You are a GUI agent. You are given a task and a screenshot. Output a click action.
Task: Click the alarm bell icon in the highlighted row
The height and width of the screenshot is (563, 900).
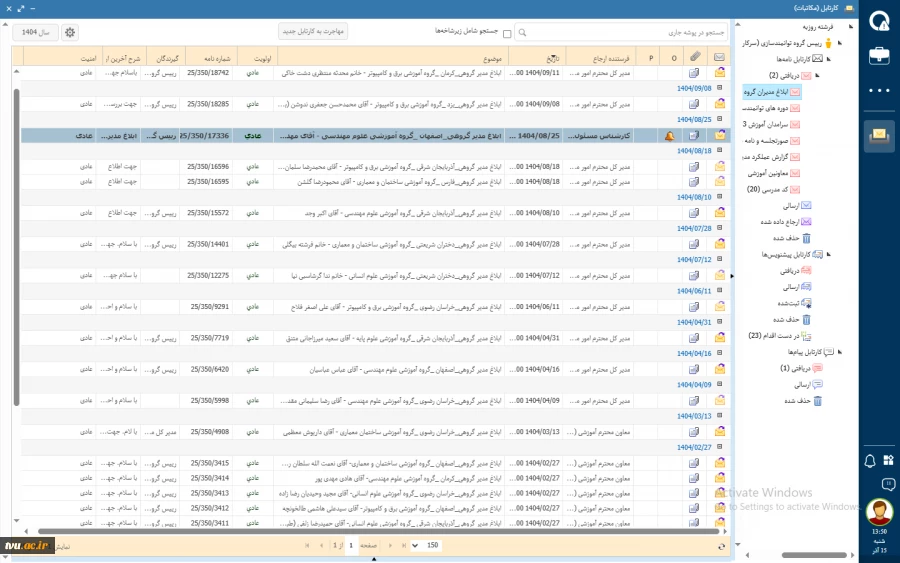coord(669,136)
